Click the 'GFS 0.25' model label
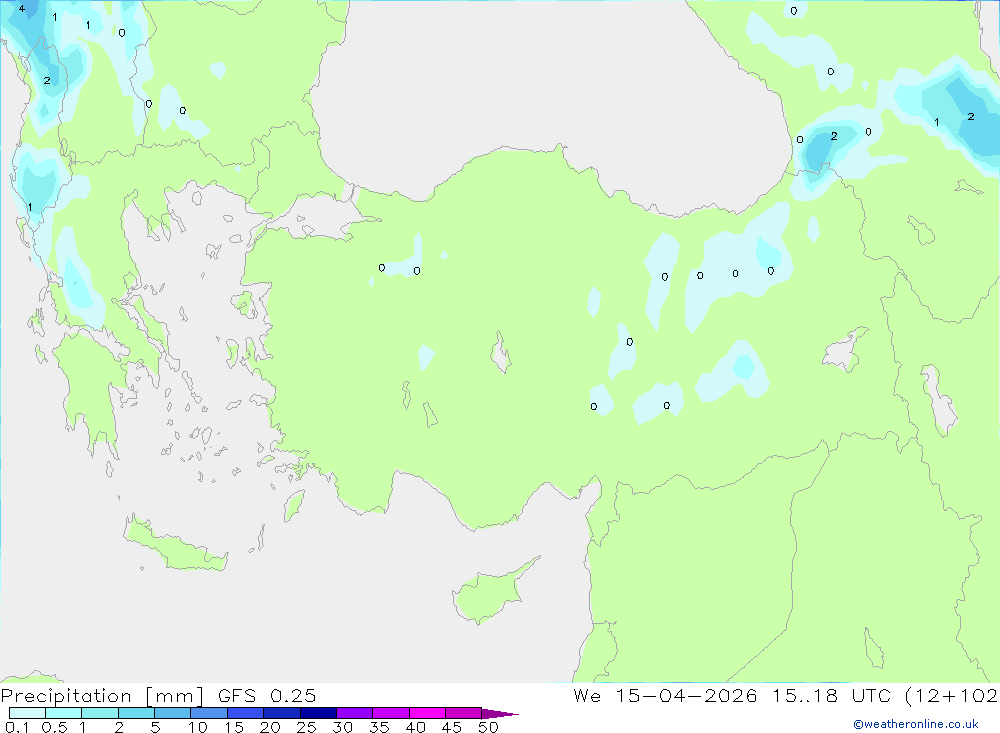The image size is (1000, 733). pos(267,696)
